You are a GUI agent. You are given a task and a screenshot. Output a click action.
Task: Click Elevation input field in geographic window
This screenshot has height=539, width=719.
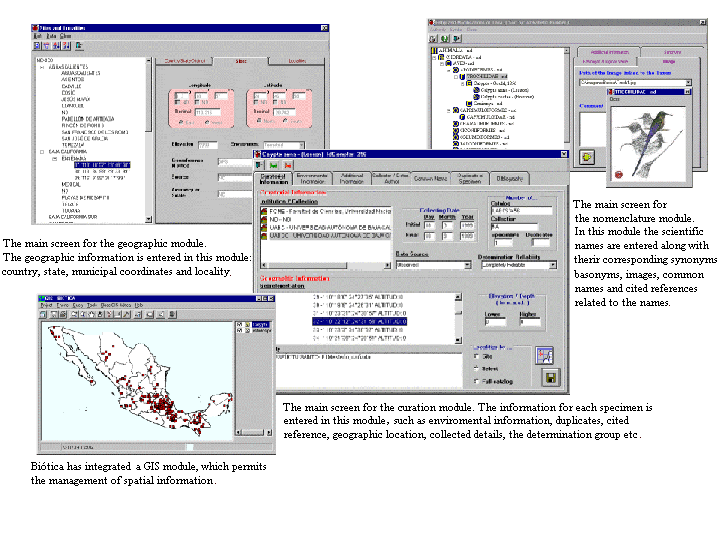[208, 145]
